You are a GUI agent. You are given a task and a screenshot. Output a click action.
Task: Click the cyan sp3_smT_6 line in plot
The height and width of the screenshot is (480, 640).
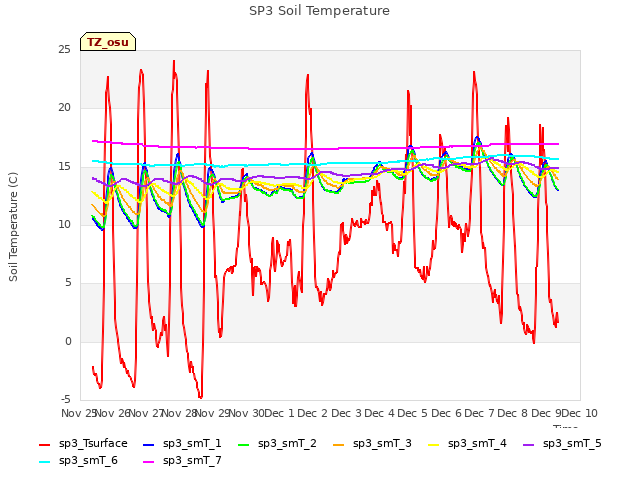[x=327, y=163]
